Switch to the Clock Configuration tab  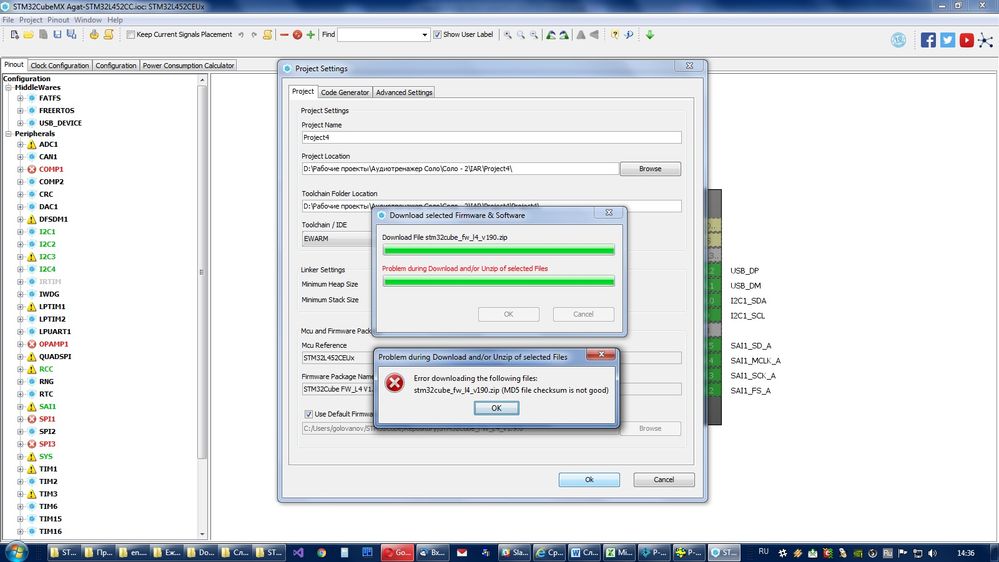coord(60,65)
